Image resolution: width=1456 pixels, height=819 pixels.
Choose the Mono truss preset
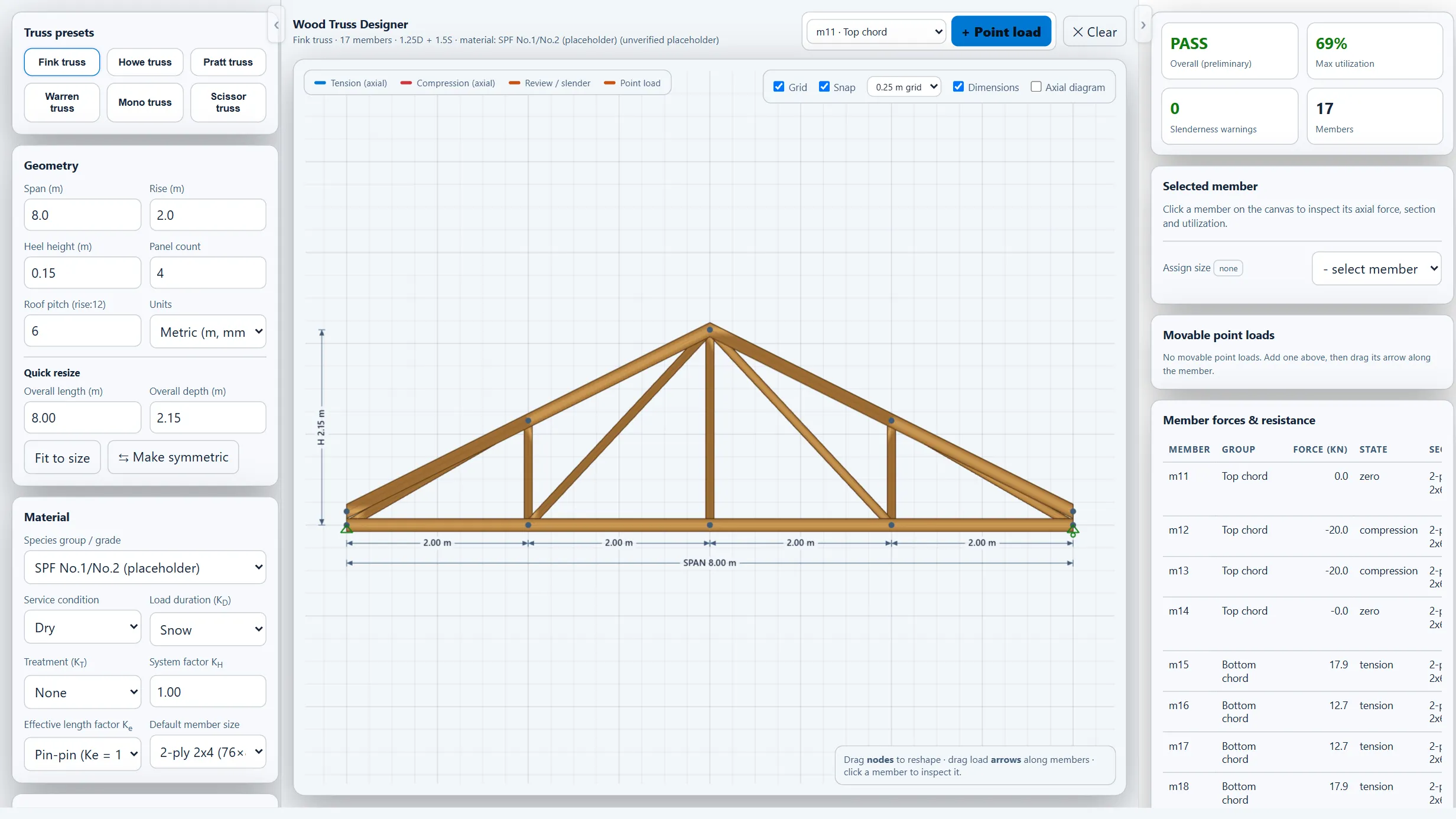[x=145, y=102]
